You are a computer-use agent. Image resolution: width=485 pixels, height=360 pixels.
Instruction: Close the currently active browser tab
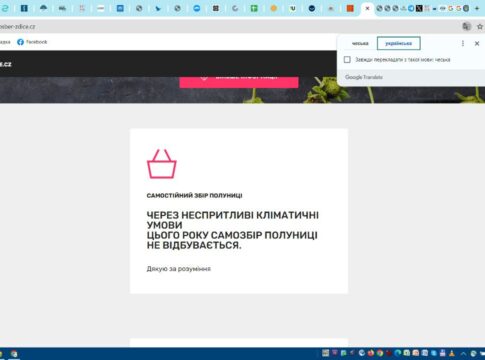367,9
